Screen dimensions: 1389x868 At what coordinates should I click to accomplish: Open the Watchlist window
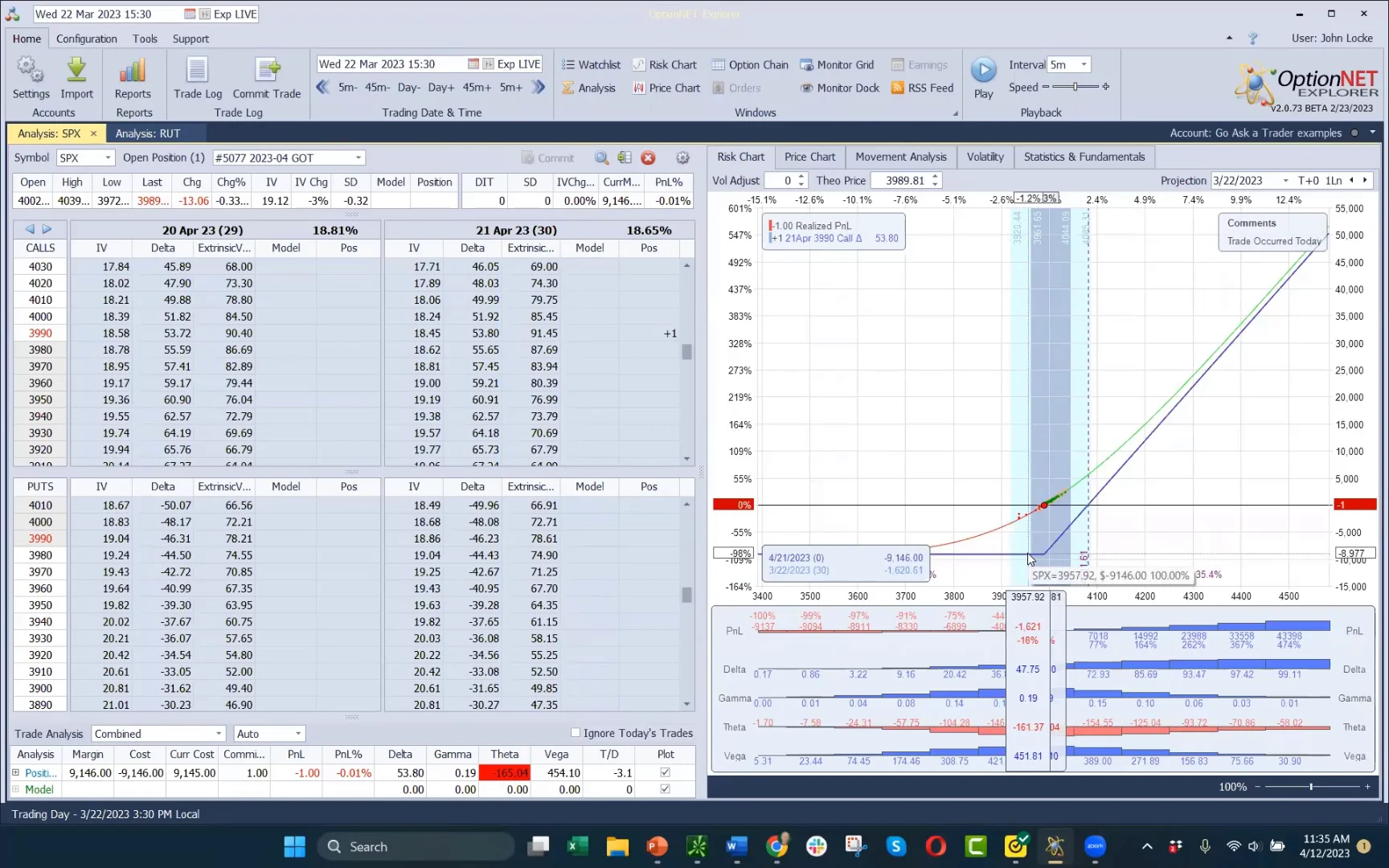click(x=591, y=64)
